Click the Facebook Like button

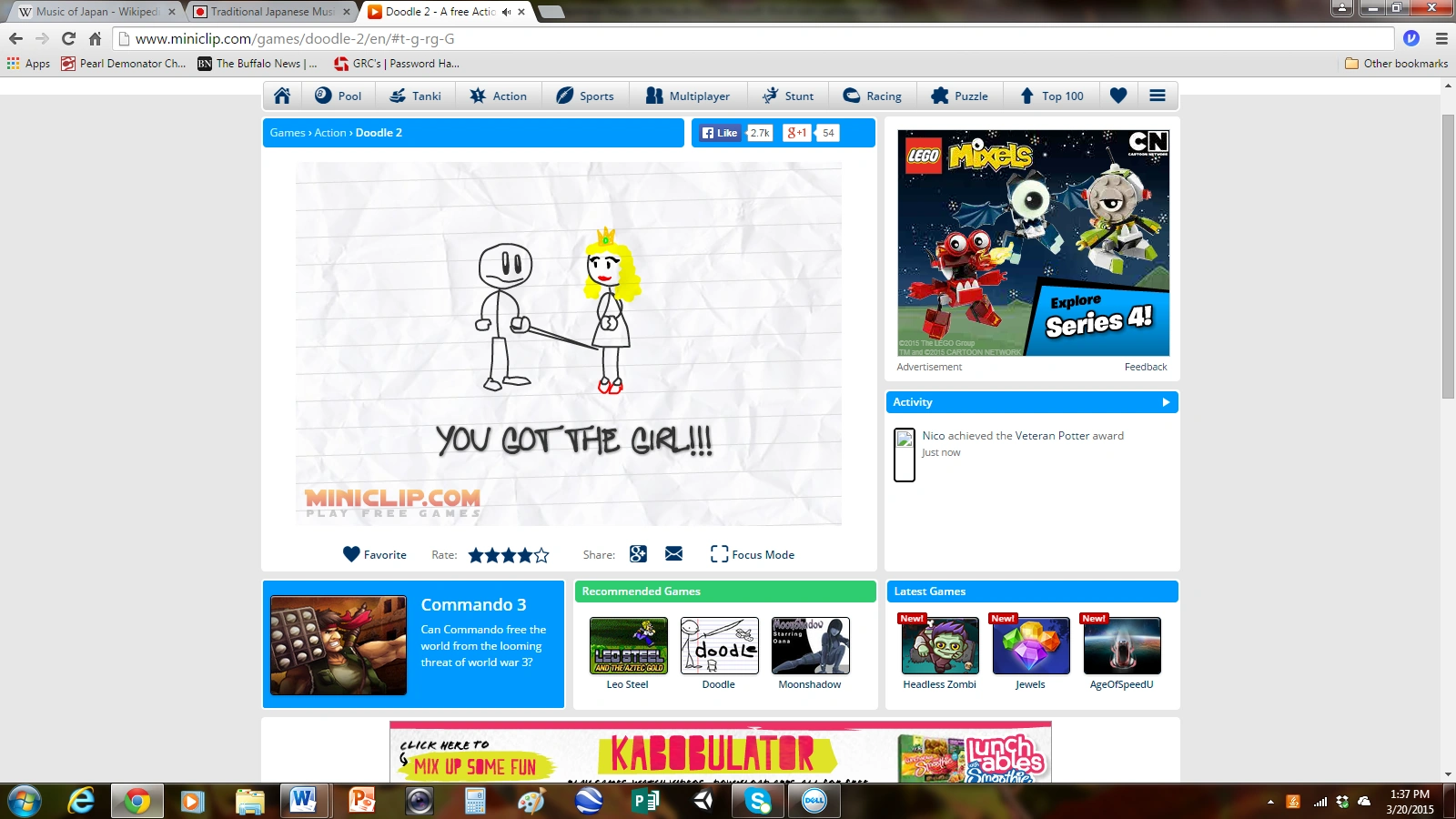point(720,133)
